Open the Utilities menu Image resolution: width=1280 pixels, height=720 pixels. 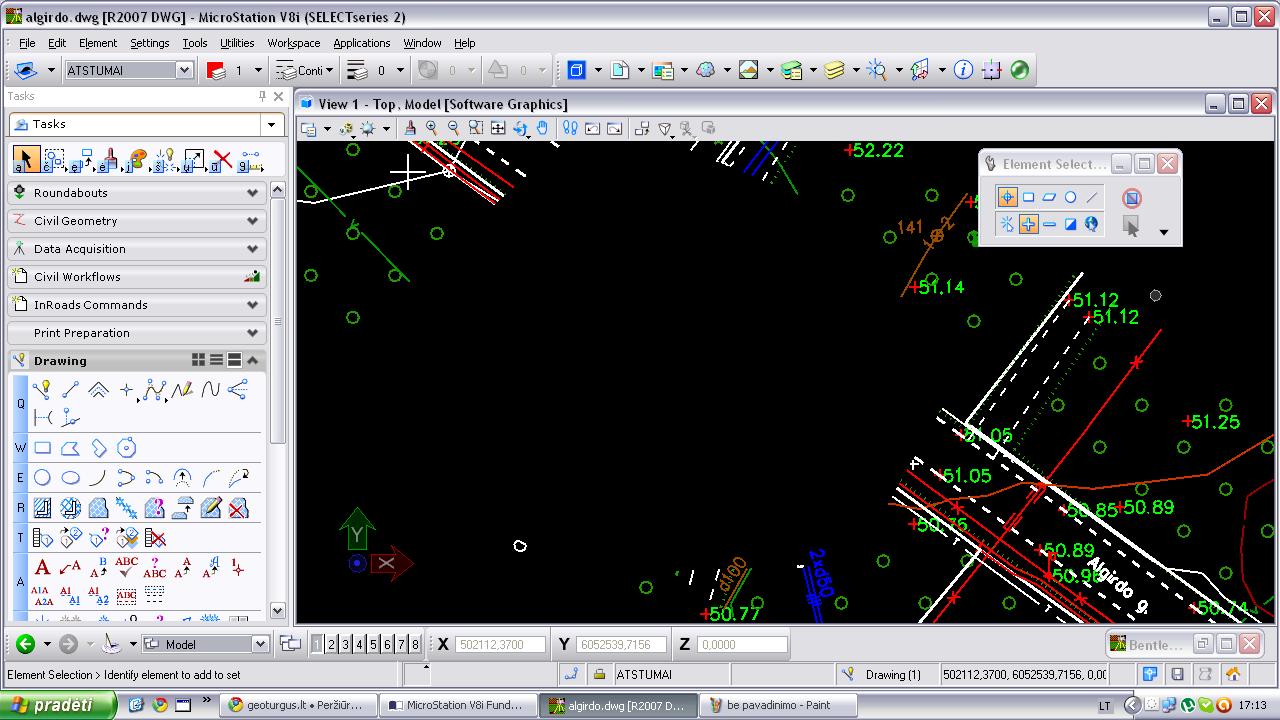click(x=237, y=43)
